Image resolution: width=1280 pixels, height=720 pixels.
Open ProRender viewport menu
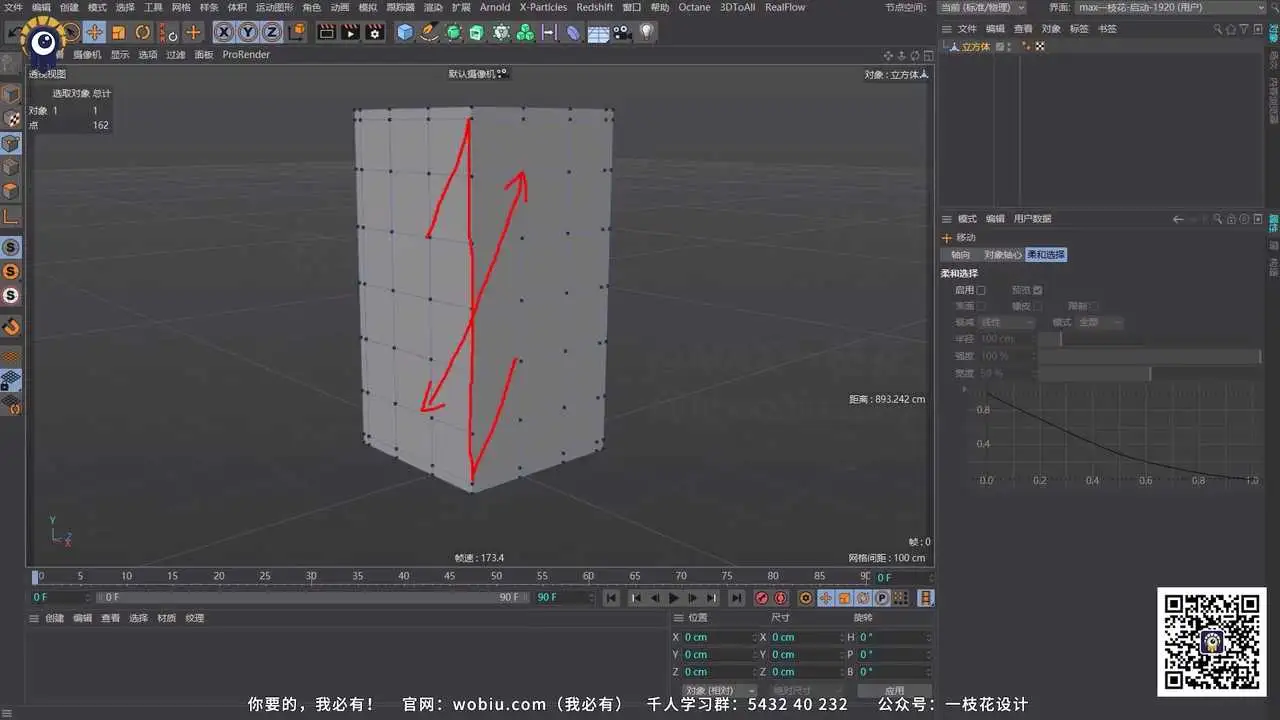(246, 55)
